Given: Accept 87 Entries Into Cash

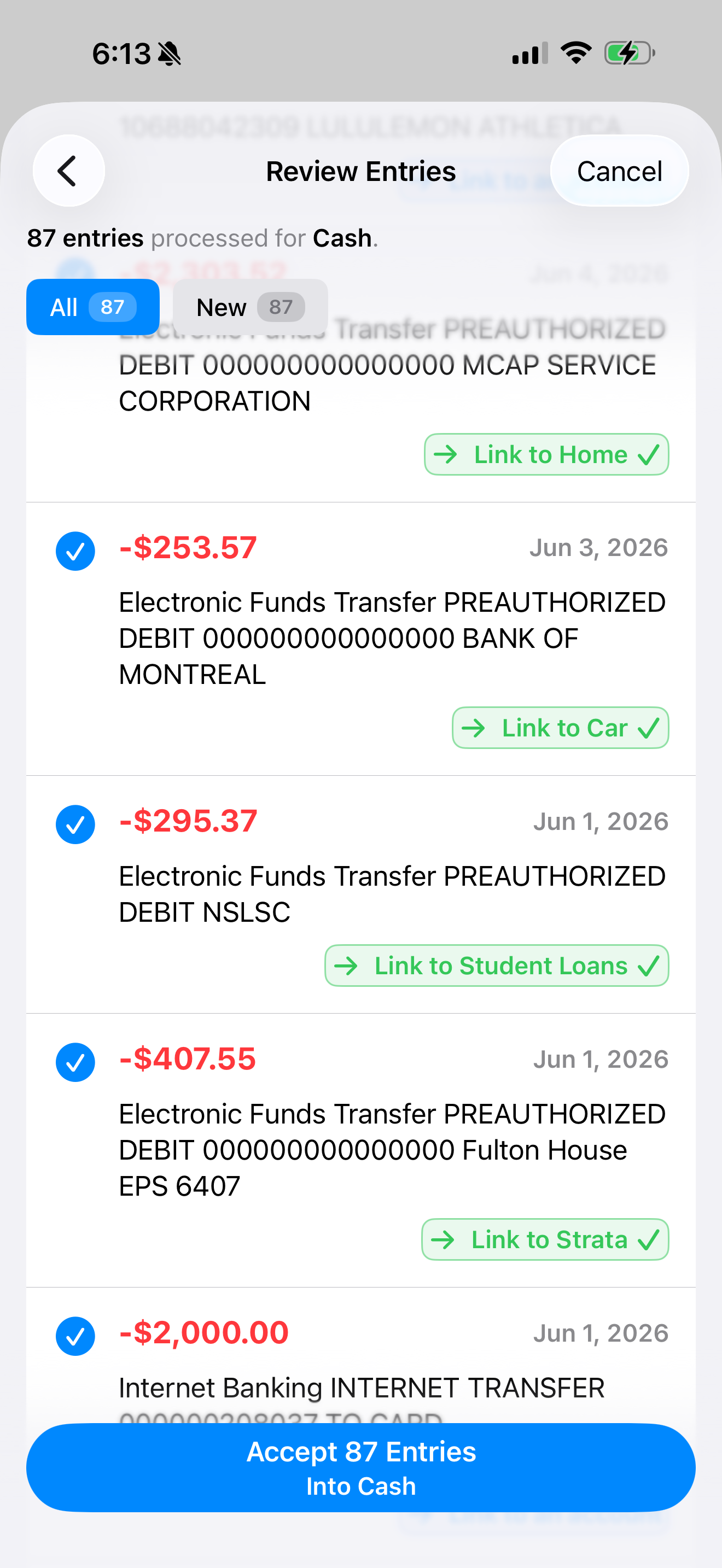Looking at the screenshot, I should pyautogui.click(x=361, y=1467).
